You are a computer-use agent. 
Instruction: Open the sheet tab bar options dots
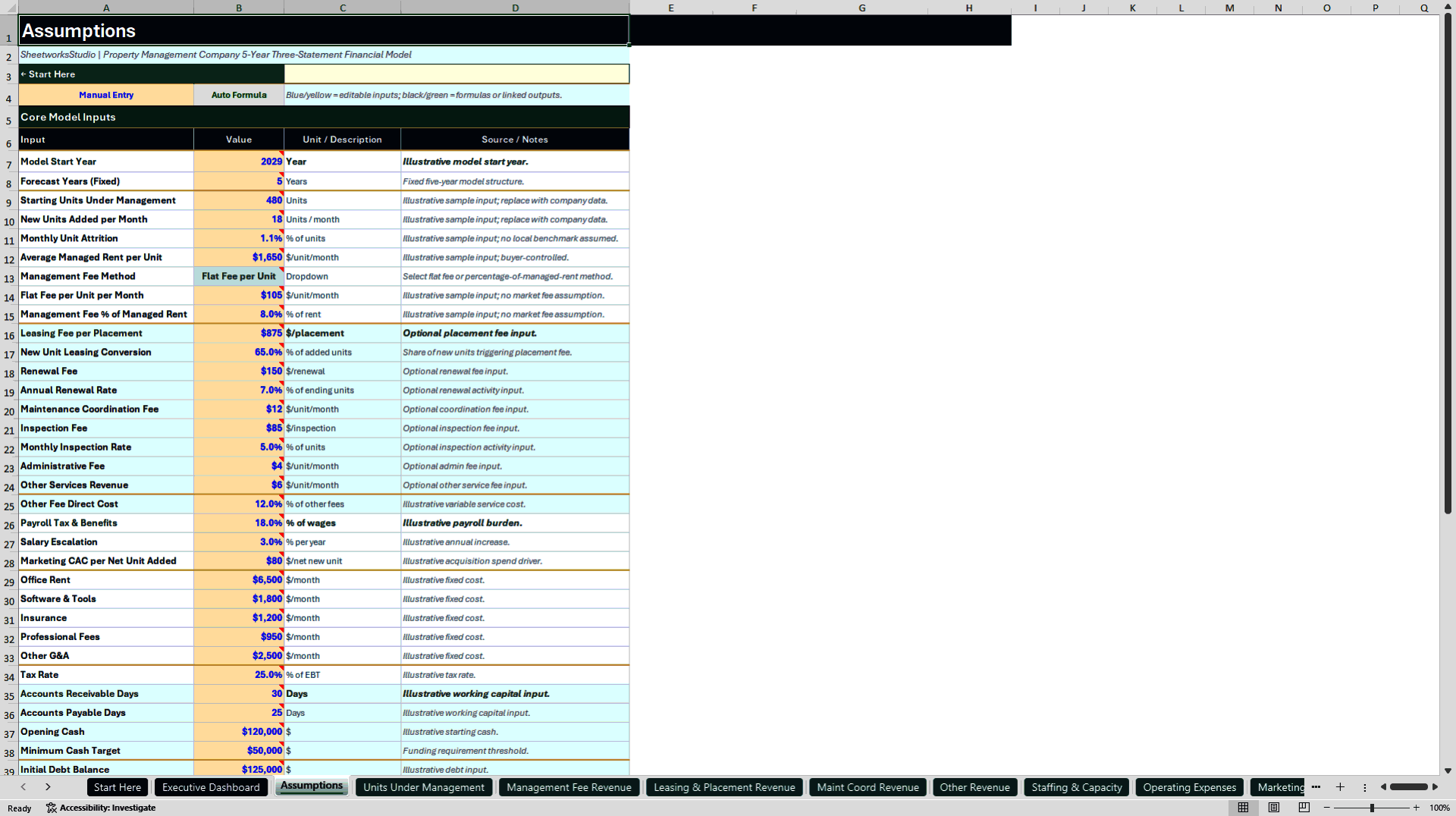[1364, 788]
